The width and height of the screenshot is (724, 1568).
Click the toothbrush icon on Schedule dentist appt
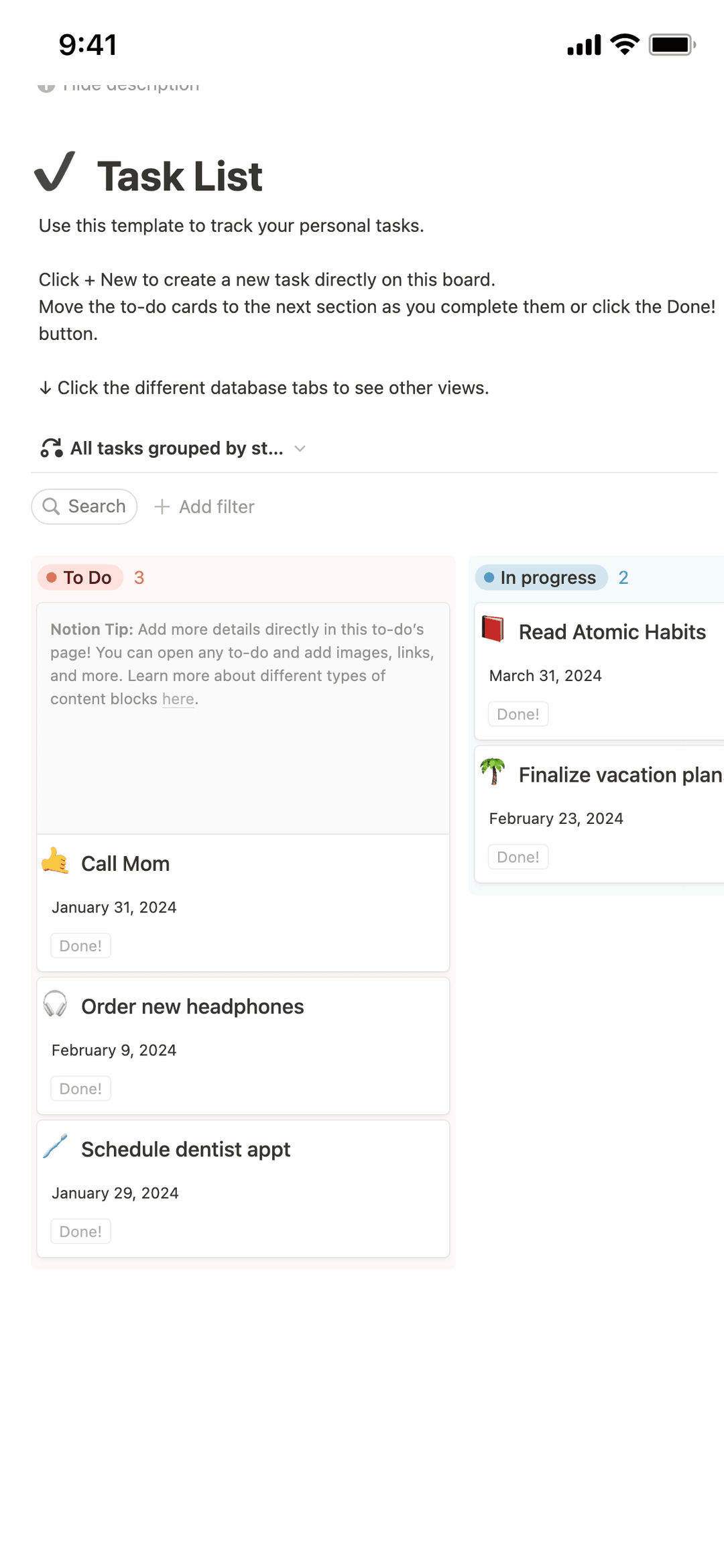[56, 1147]
